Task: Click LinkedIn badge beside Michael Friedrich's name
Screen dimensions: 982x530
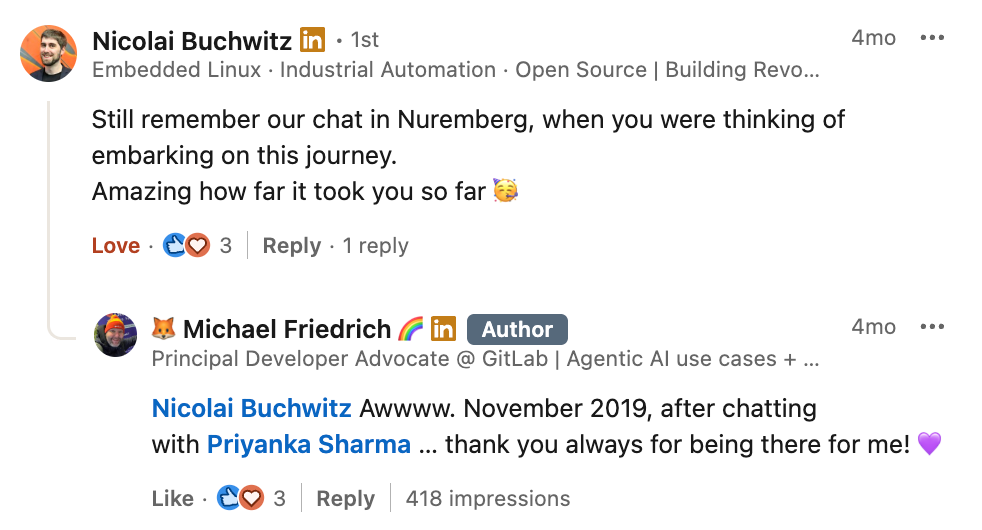Action: 443,328
